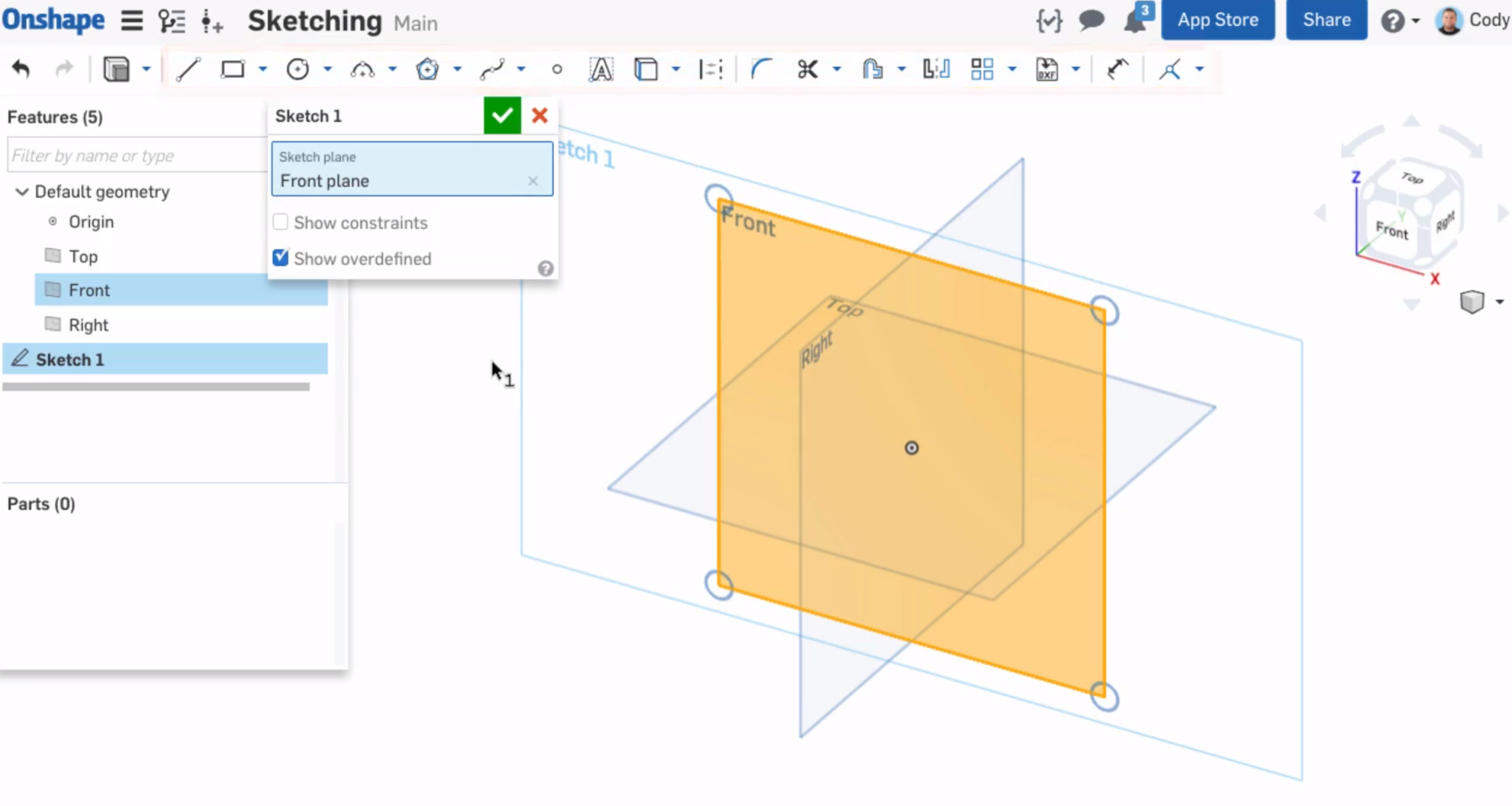
Task: Clear the Front plane selection
Action: tap(533, 181)
